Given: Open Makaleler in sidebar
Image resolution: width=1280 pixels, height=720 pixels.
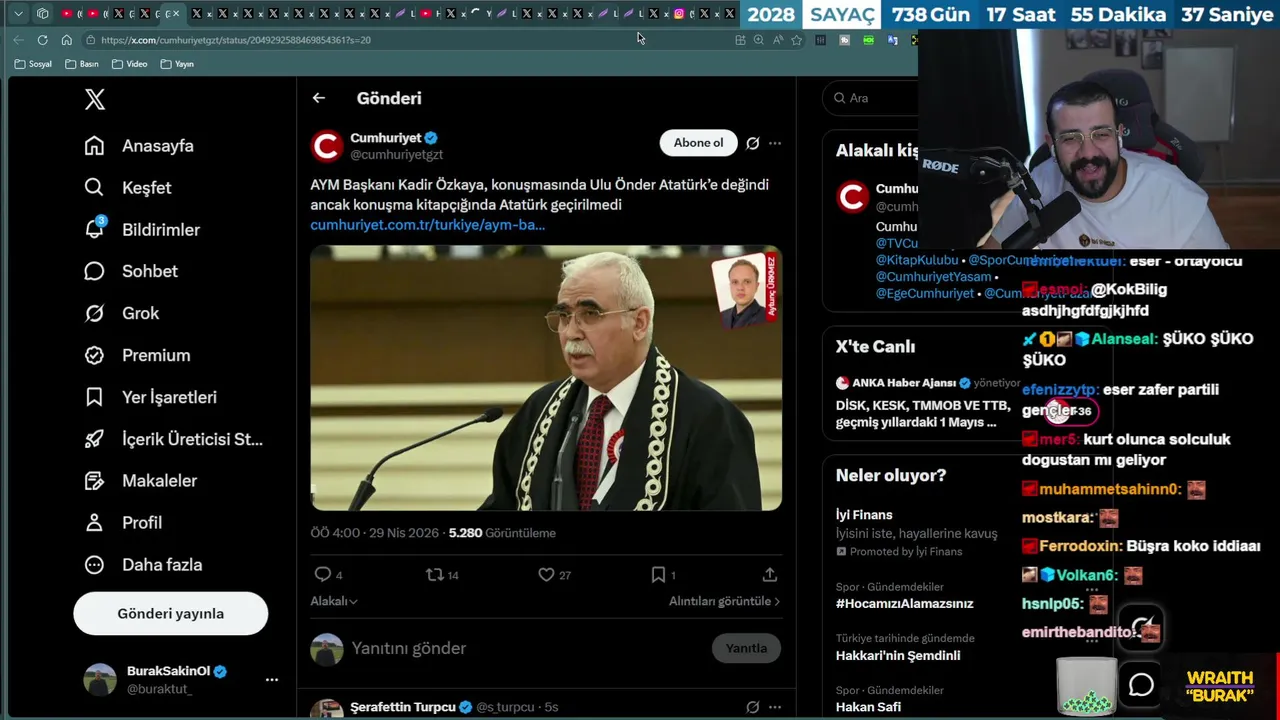Looking at the screenshot, I should pos(141,481).
